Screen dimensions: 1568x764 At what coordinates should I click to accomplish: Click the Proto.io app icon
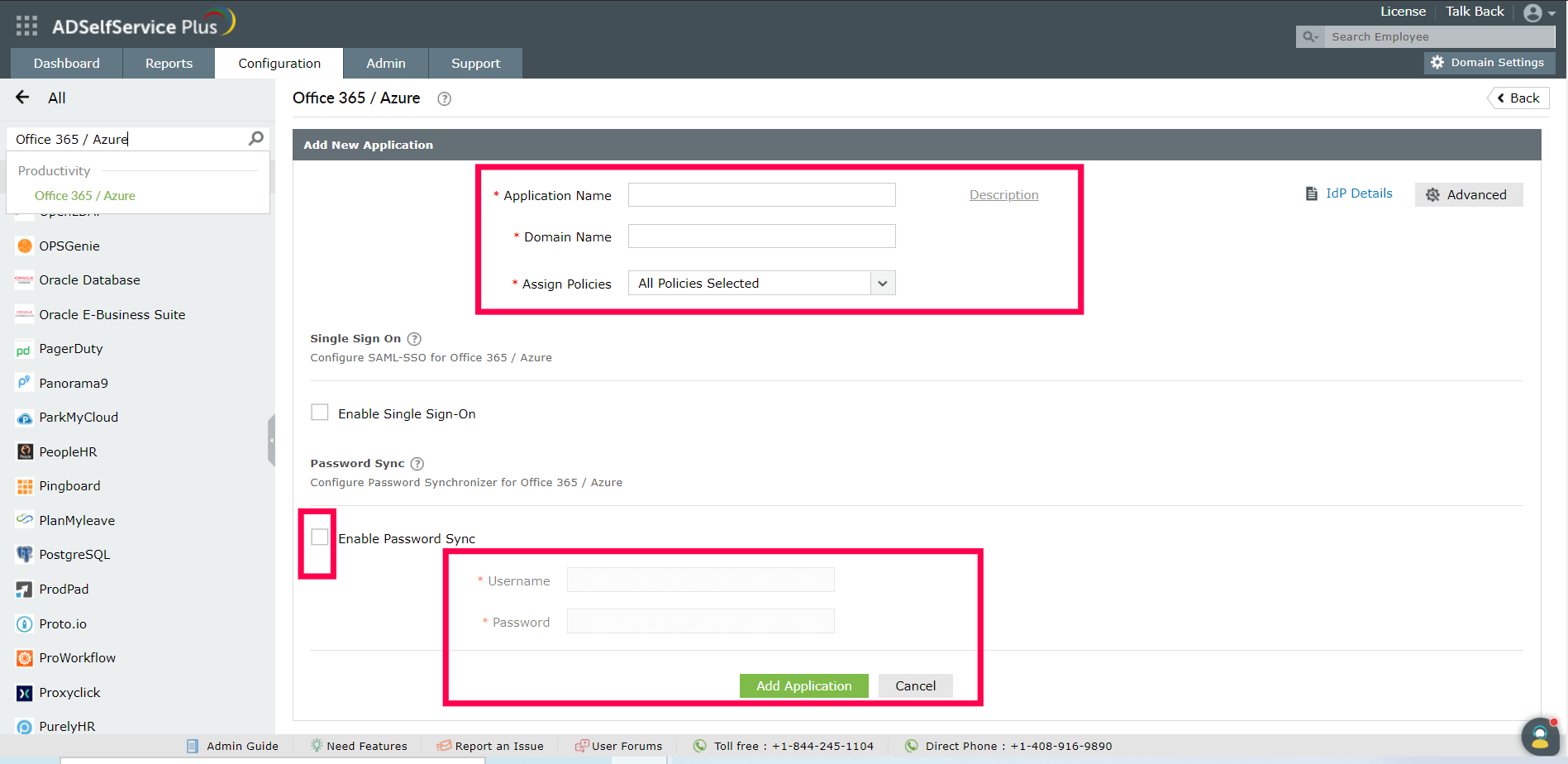click(25, 624)
